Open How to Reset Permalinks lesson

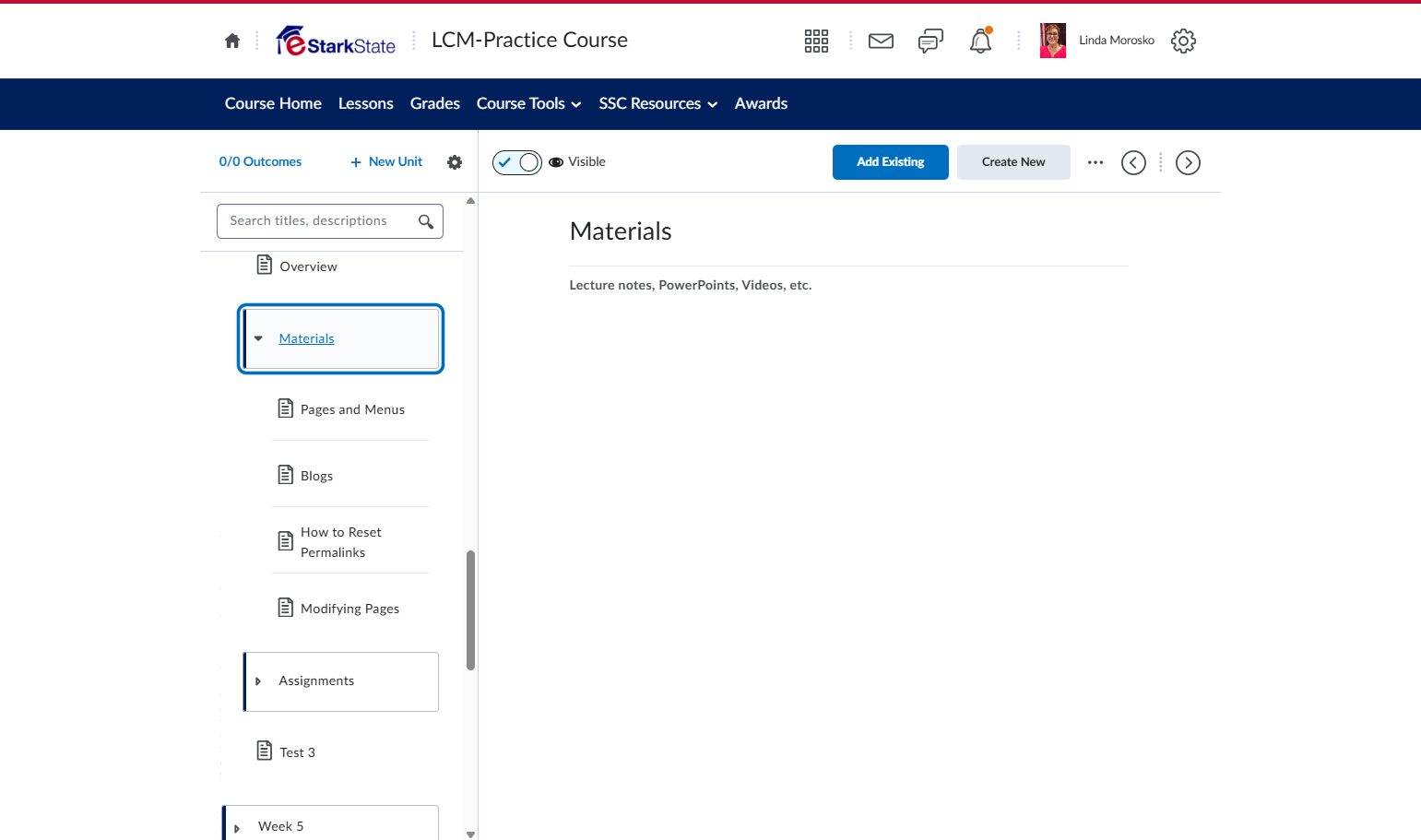pos(341,542)
